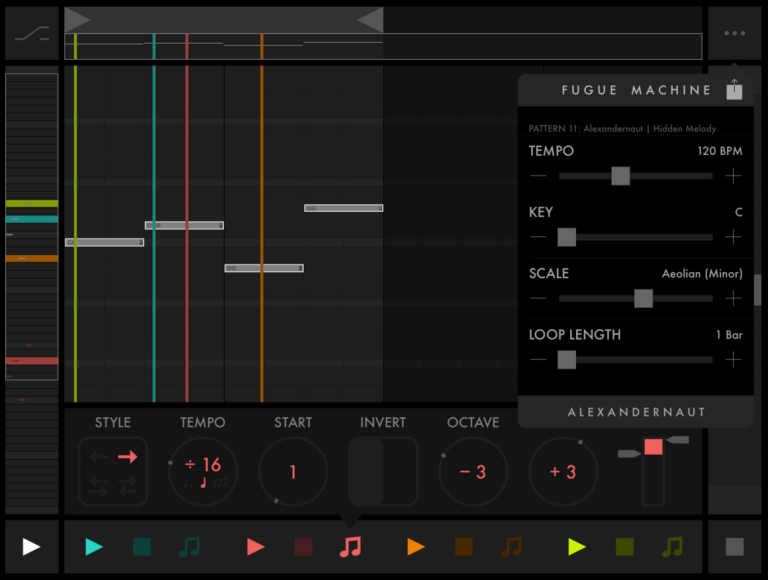Image resolution: width=768 pixels, height=580 pixels.
Task: Click the Aeolian (Minor) scale value
Action: [x=702, y=273]
